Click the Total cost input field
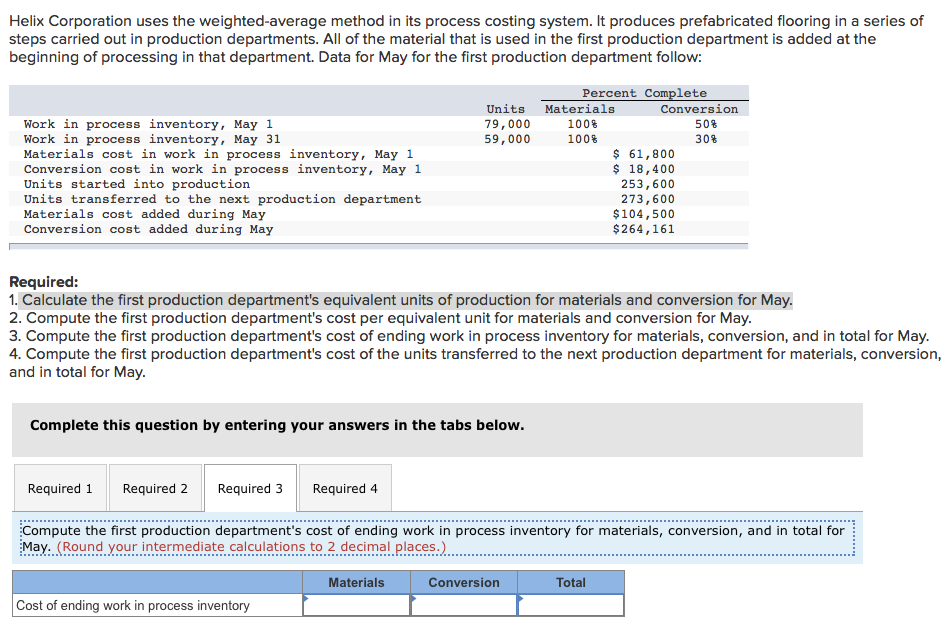Screen dimensions: 950x627 click(571, 605)
